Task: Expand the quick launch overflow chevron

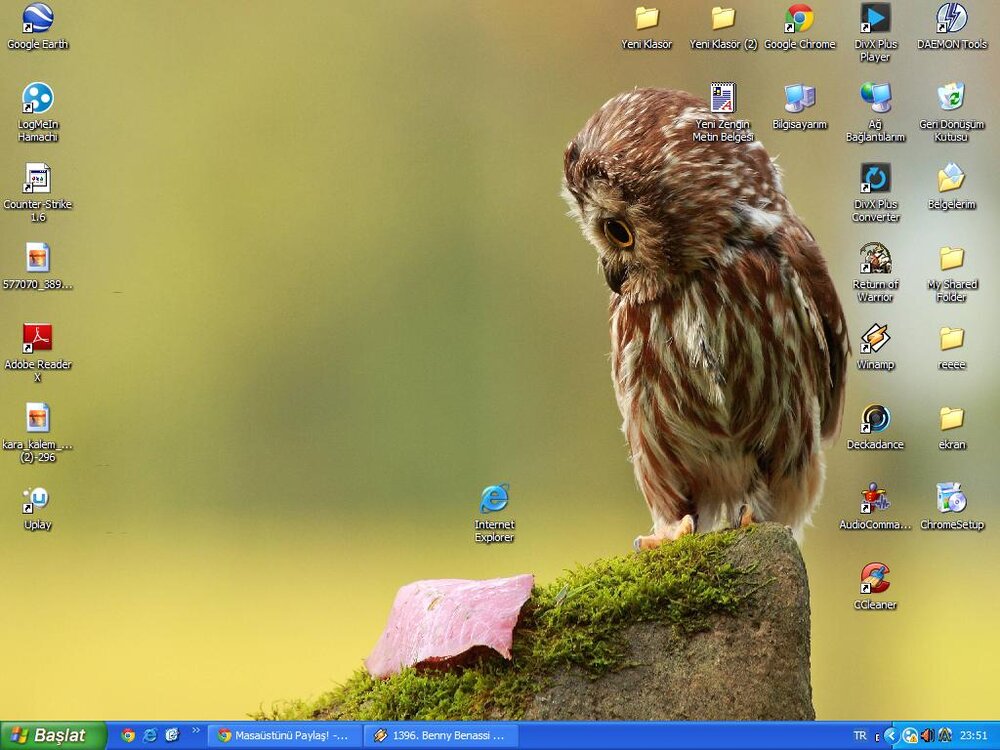Action: point(195,731)
